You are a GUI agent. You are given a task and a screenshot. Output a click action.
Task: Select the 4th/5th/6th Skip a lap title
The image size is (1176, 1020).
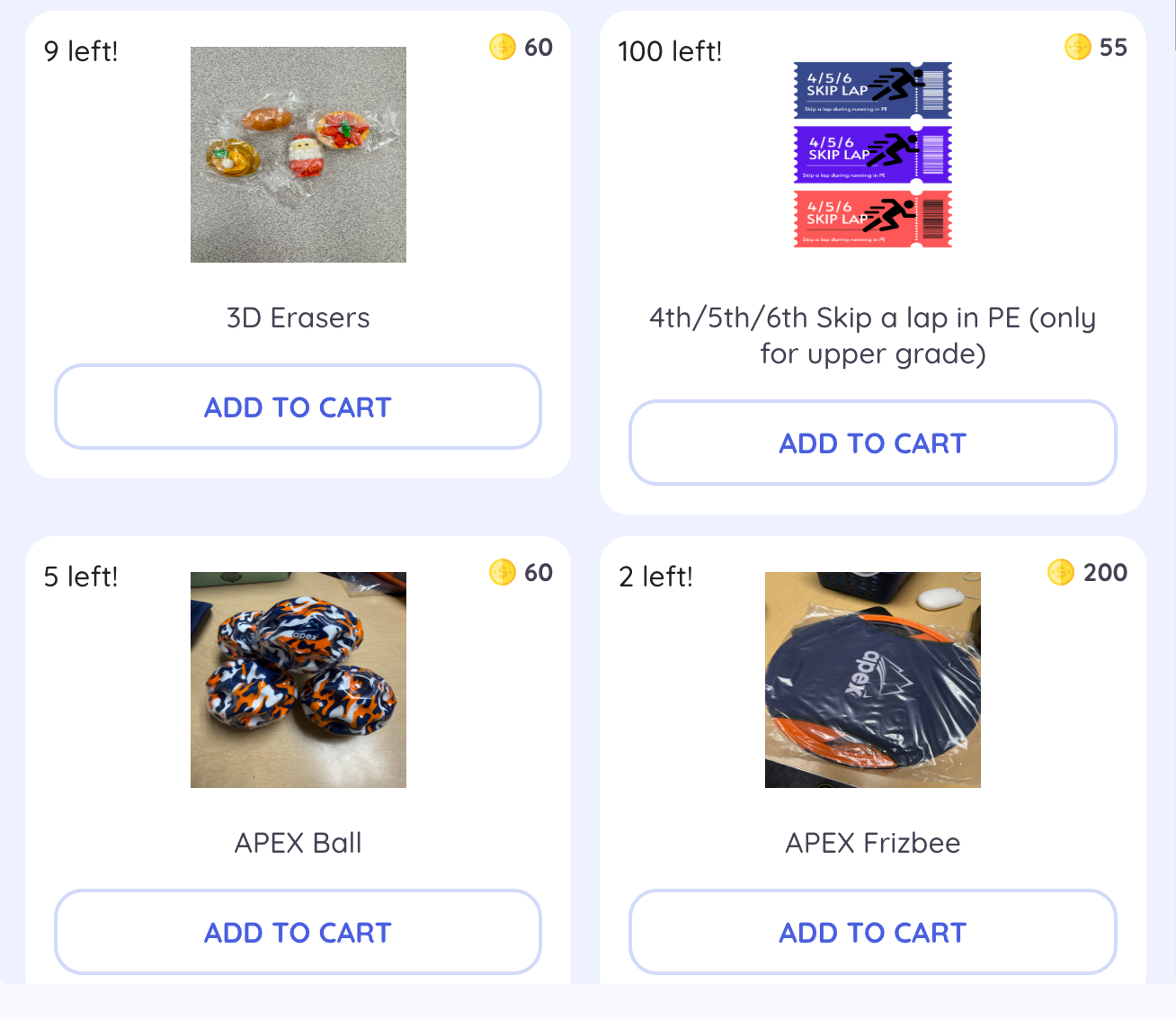[x=872, y=336]
